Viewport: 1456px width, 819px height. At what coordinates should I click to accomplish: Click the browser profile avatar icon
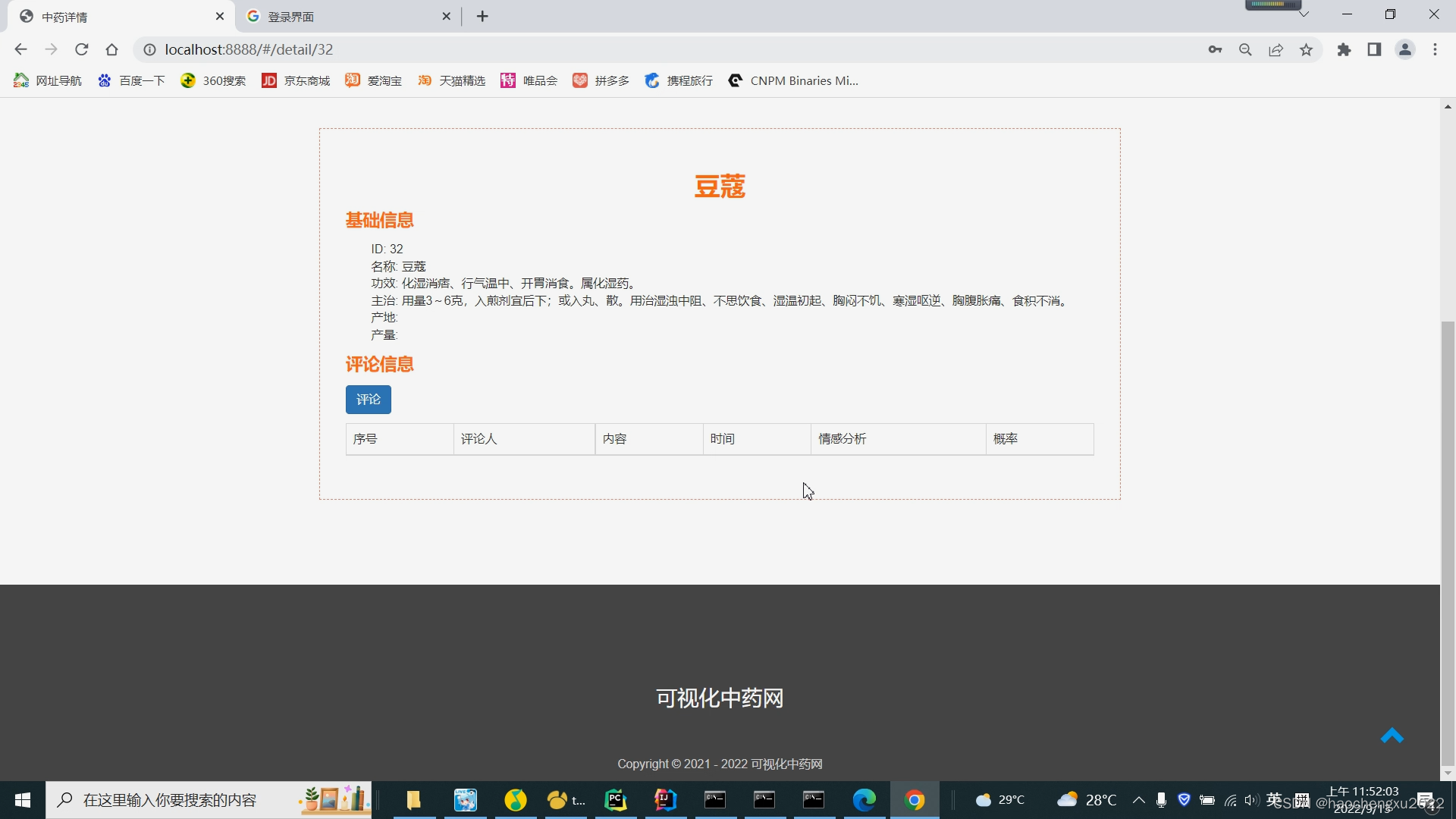point(1405,49)
